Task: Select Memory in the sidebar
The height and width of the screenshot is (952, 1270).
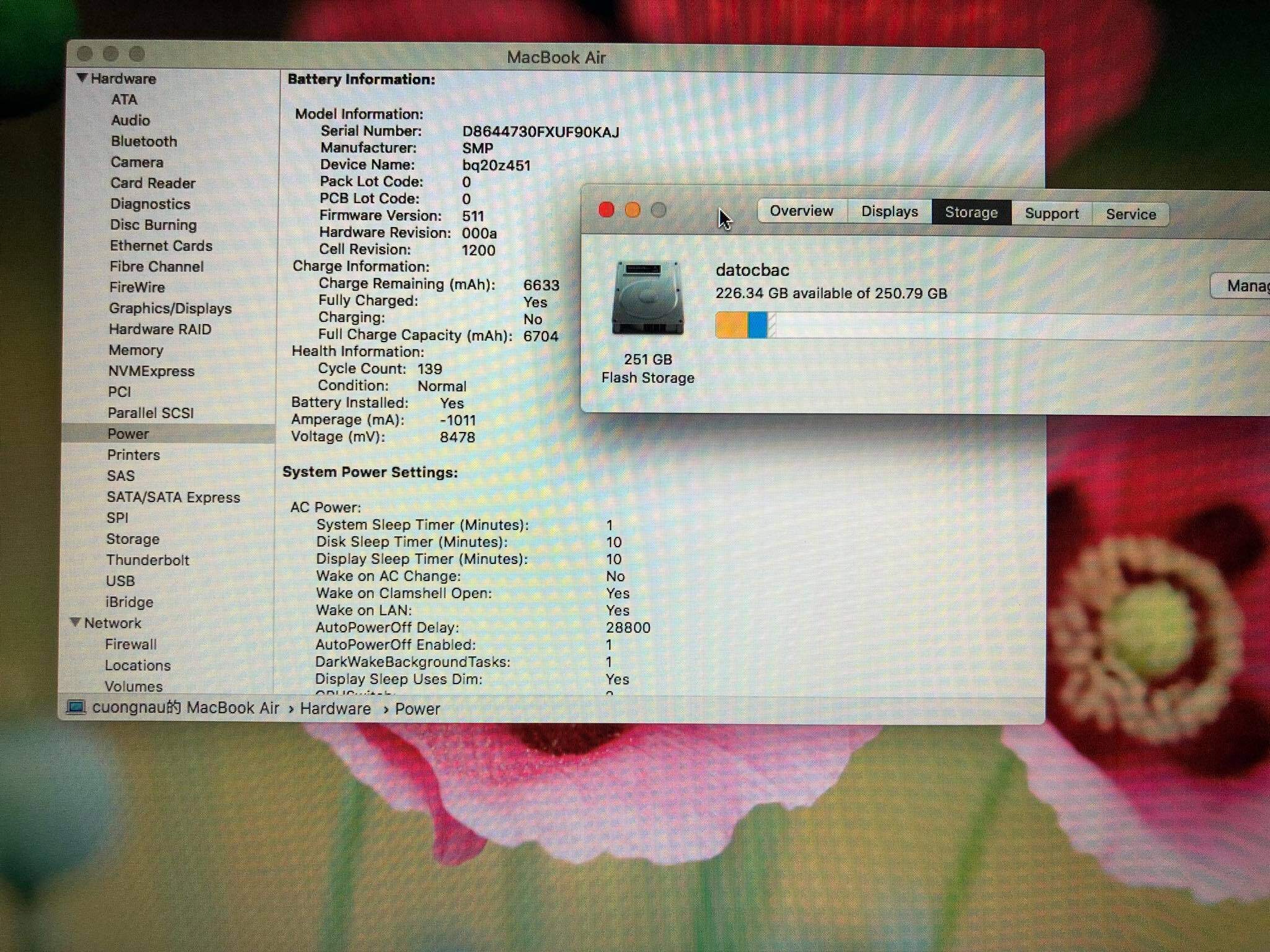Action: [x=136, y=350]
